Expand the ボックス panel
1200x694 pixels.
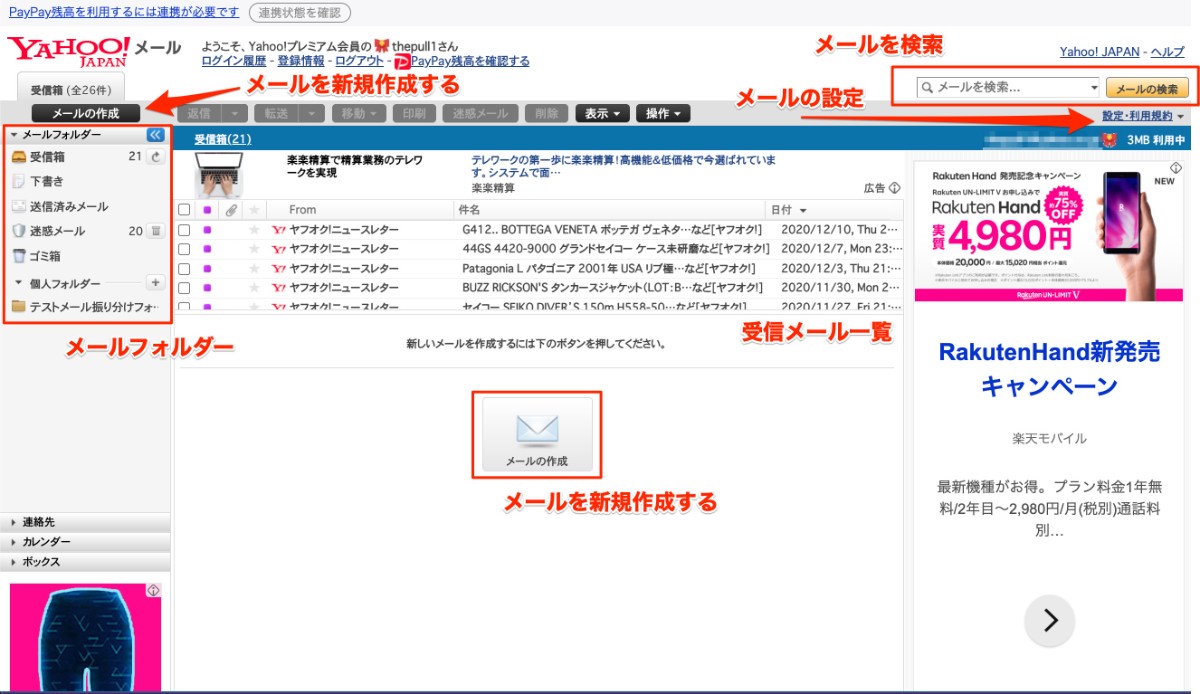tap(85, 562)
